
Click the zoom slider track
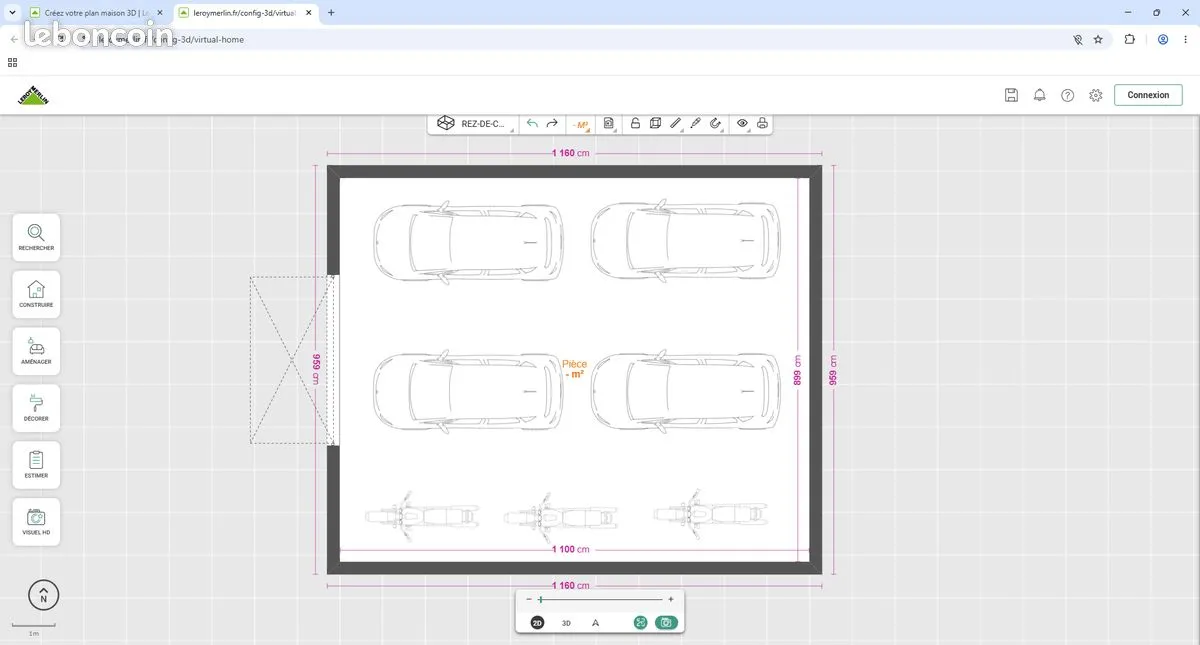[x=600, y=600]
